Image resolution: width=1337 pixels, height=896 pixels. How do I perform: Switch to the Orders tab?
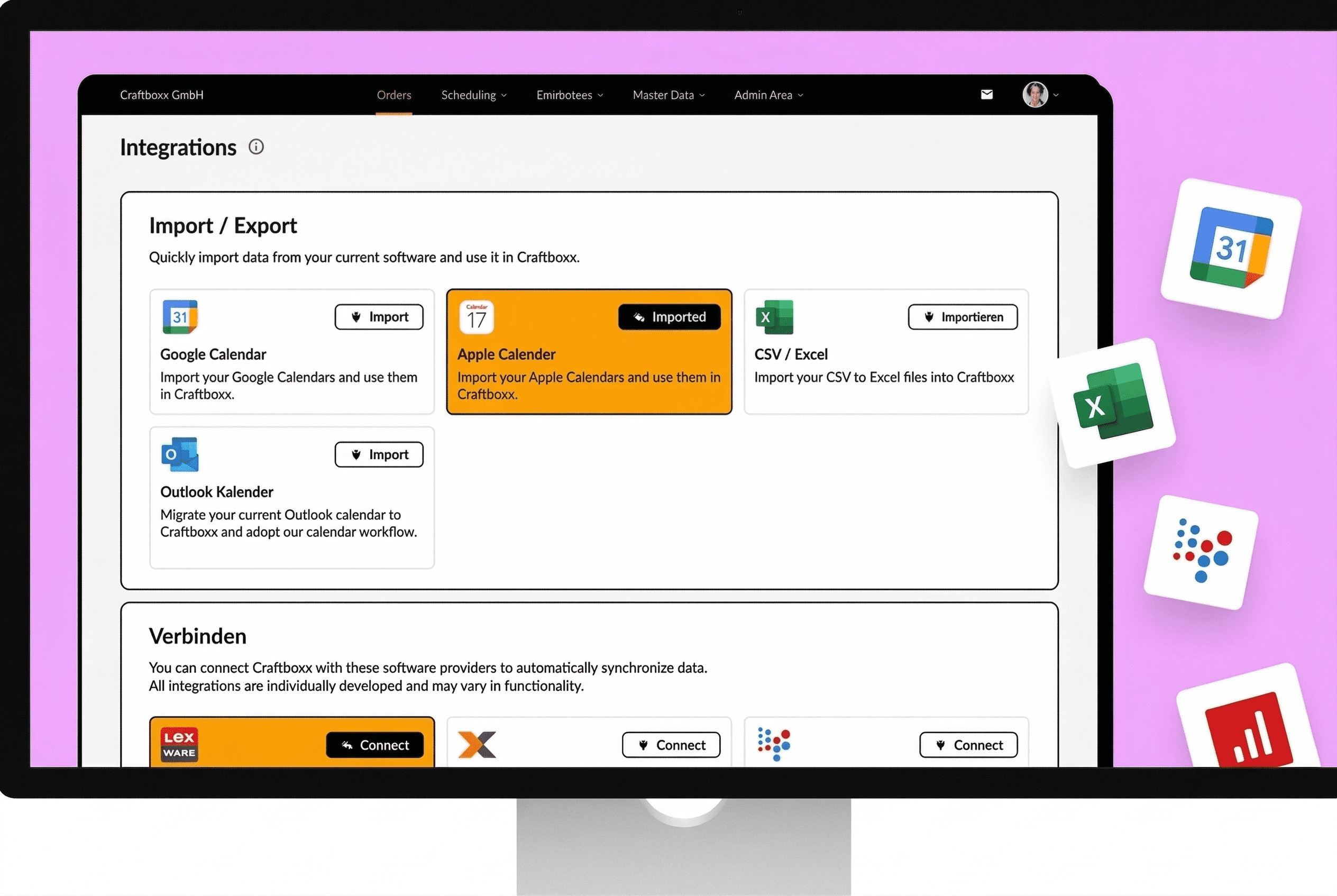(x=393, y=95)
